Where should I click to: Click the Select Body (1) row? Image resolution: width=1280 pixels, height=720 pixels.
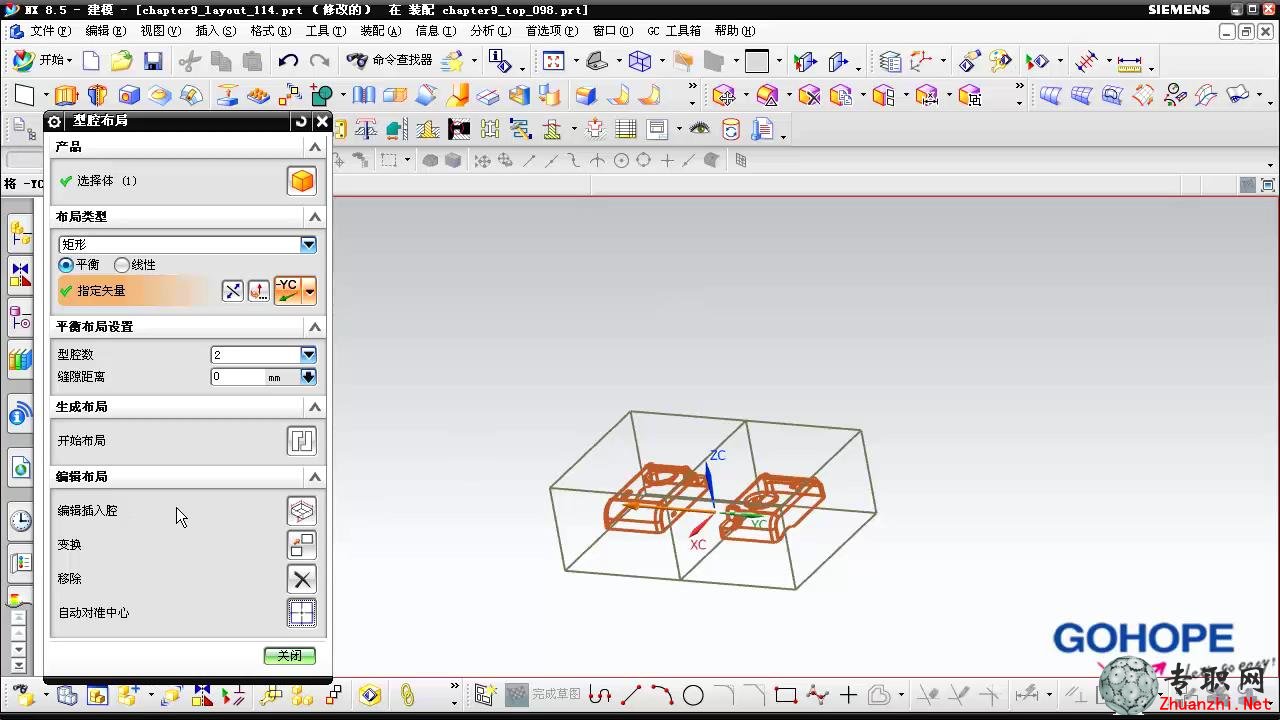click(188, 181)
